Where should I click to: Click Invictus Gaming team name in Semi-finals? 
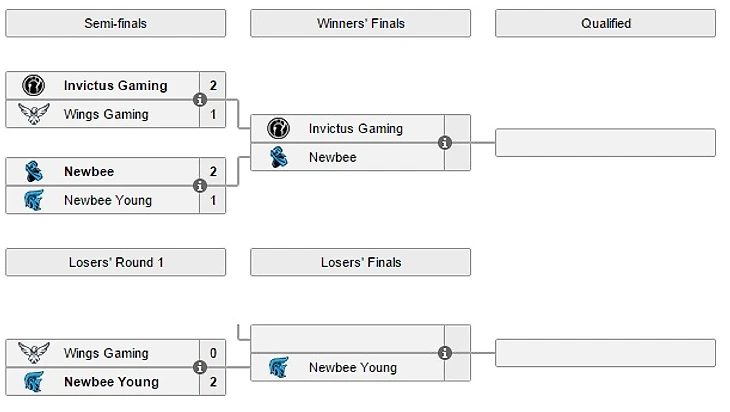115,86
